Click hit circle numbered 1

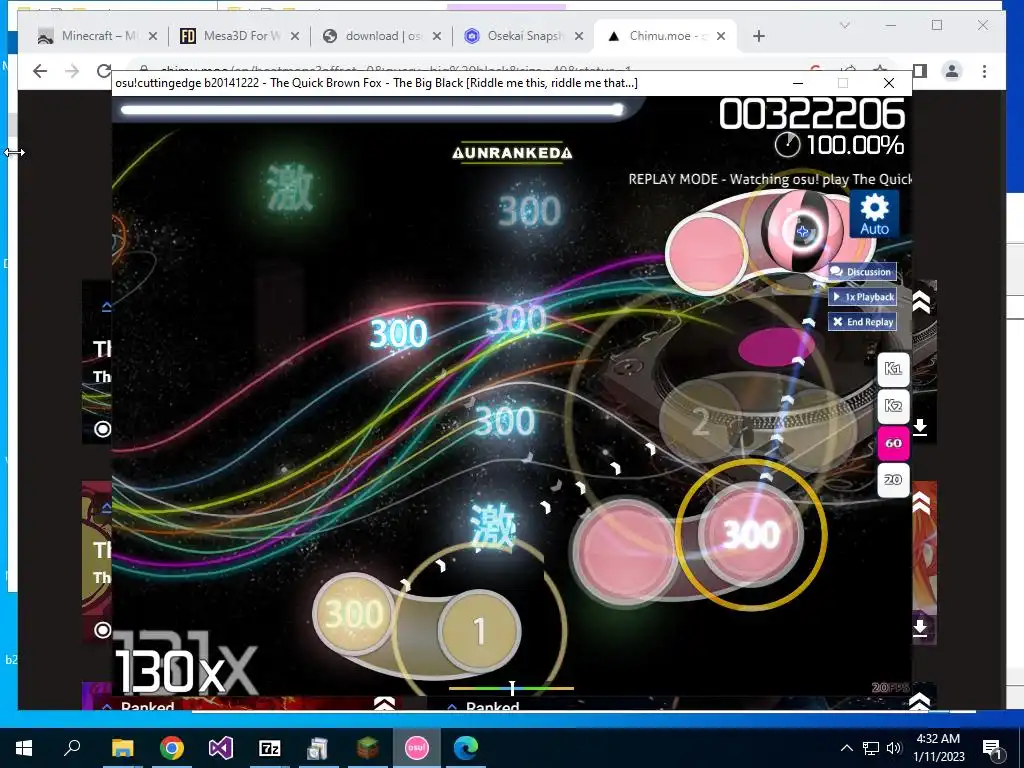[x=480, y=631]
